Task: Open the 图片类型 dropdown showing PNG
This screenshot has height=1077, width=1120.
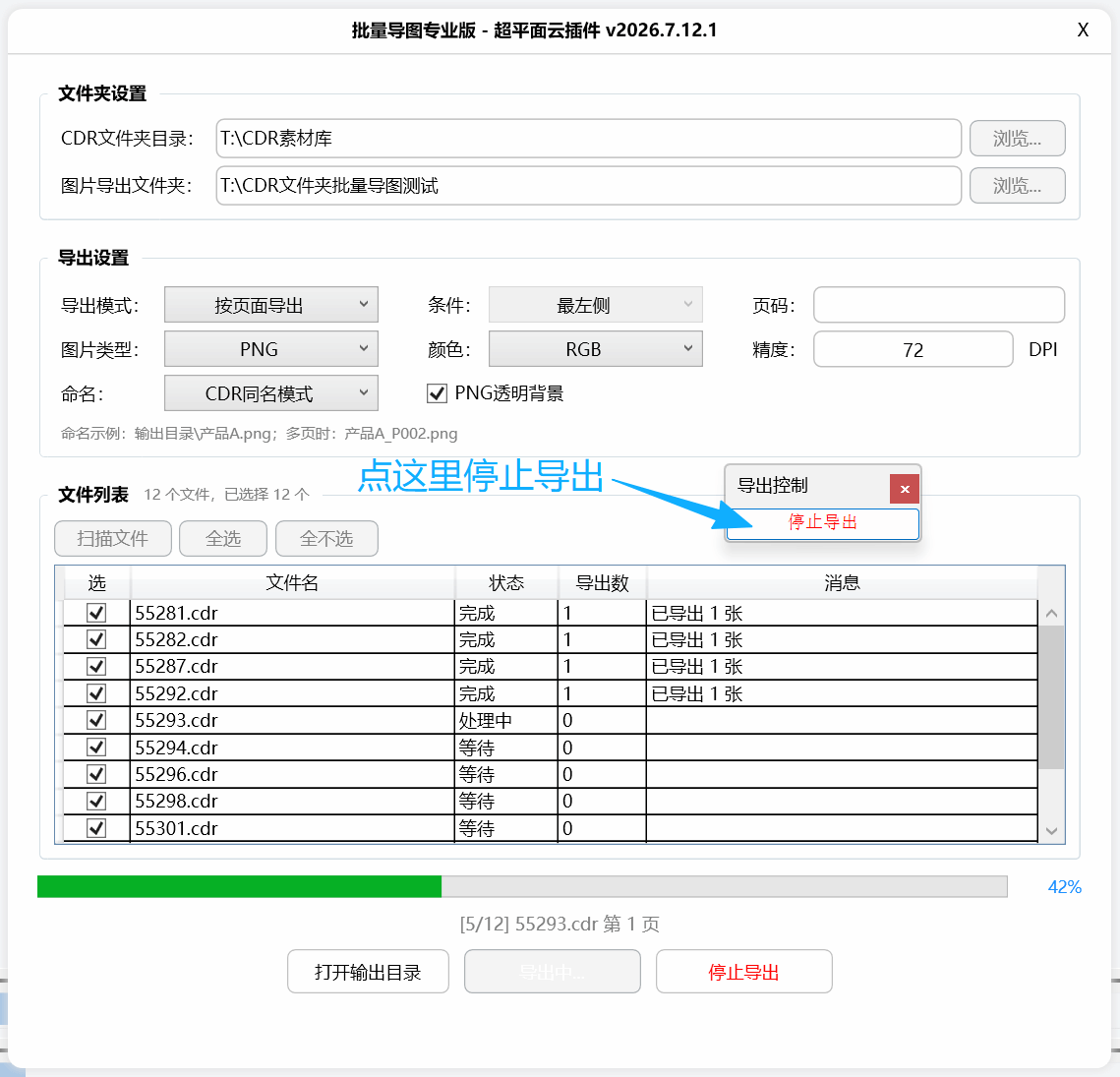Action: pos(271,349)
